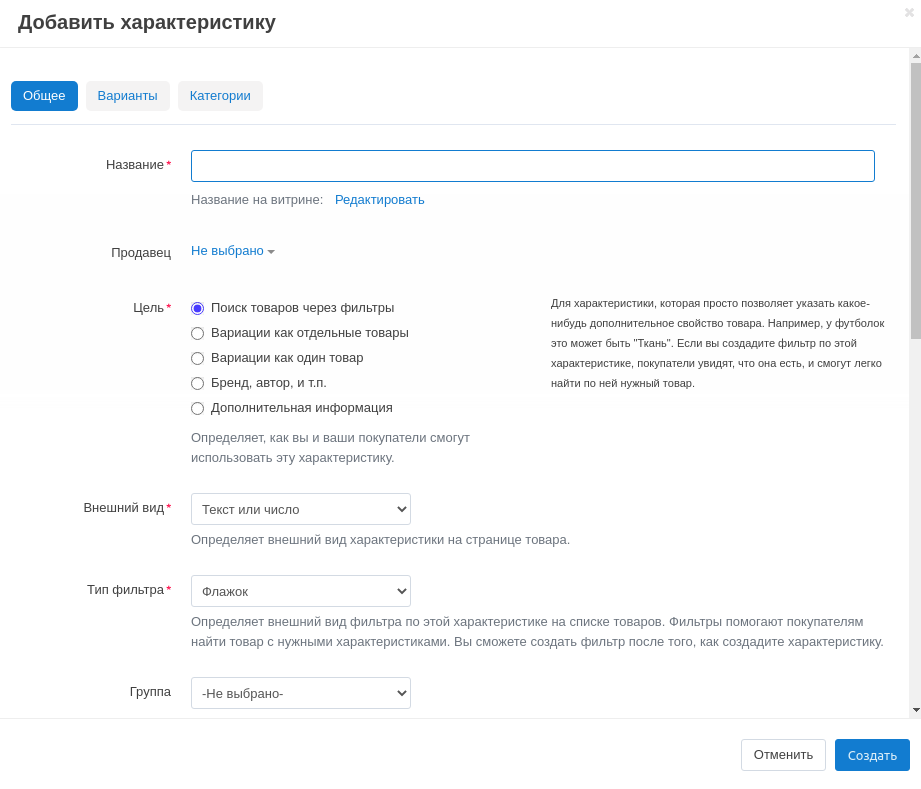Select the Поиск товаров через фильтры option

coord(198,308)
